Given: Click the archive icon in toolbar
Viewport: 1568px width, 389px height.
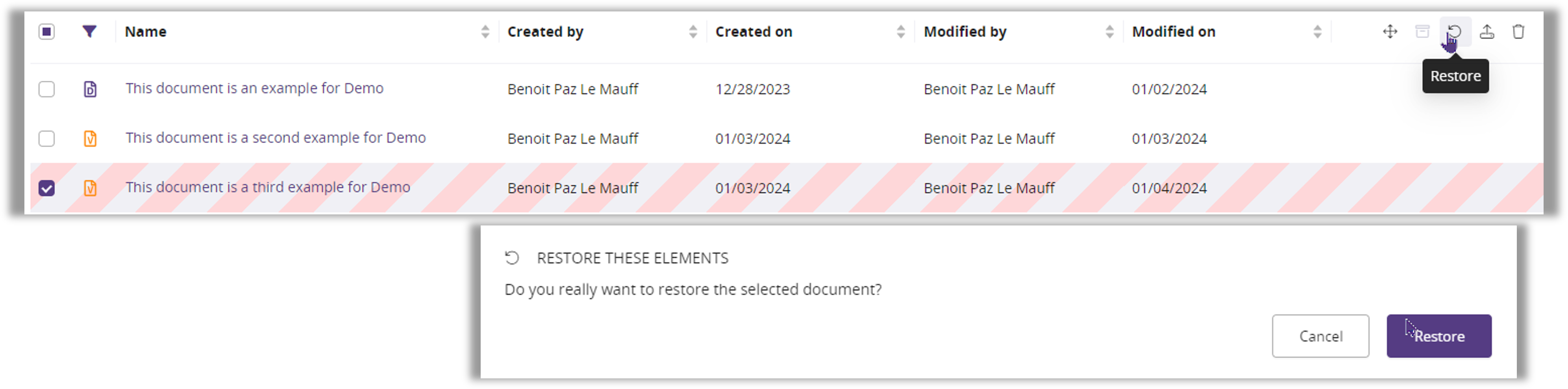Looking at the screenshot, I should 1422,31.
